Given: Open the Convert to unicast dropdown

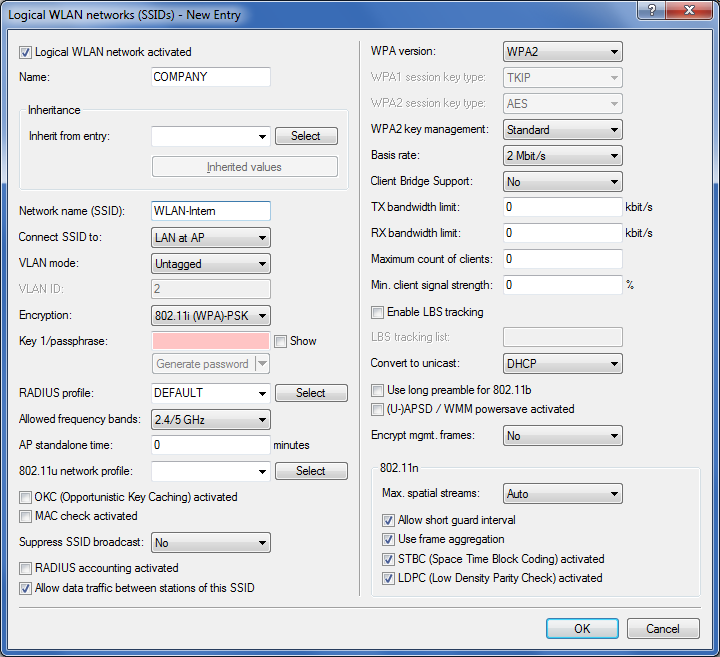Looking at the screenshot, I should pos(562,363).
